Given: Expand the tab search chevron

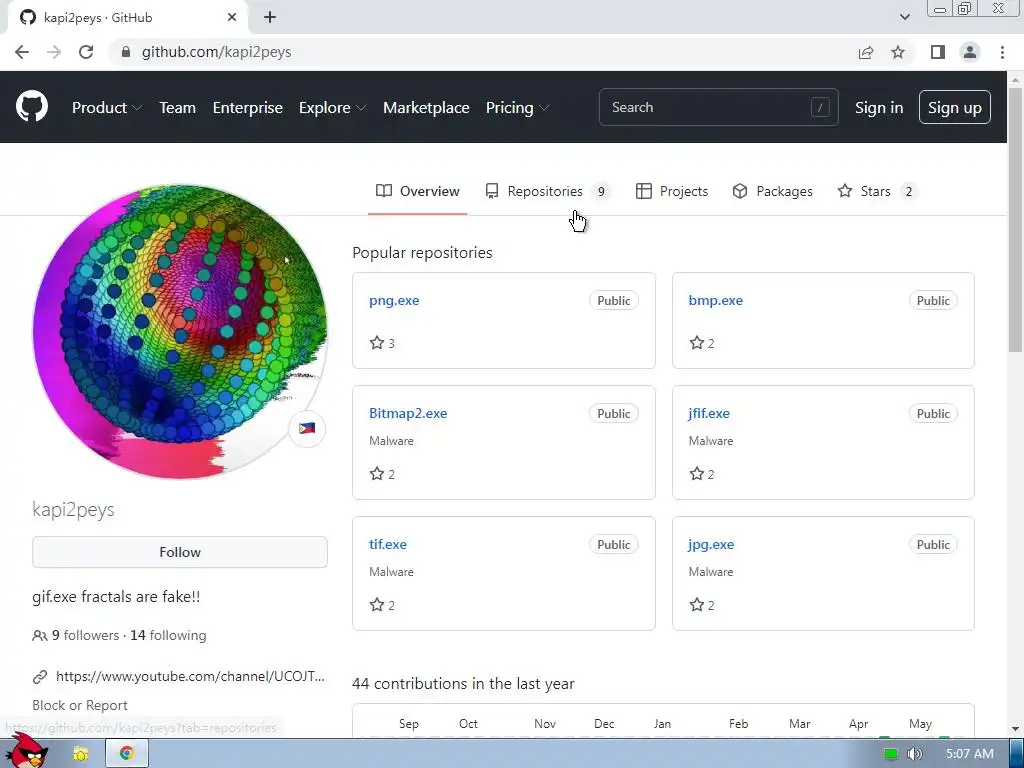Looking at the screenshot, I should click(x=904, y=17).
